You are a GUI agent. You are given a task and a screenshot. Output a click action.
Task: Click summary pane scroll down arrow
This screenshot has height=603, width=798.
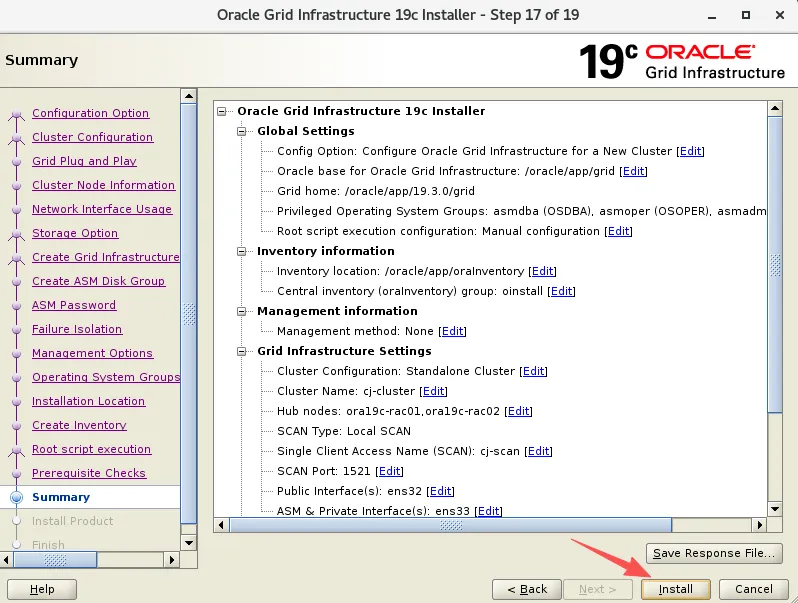point(775,509)
